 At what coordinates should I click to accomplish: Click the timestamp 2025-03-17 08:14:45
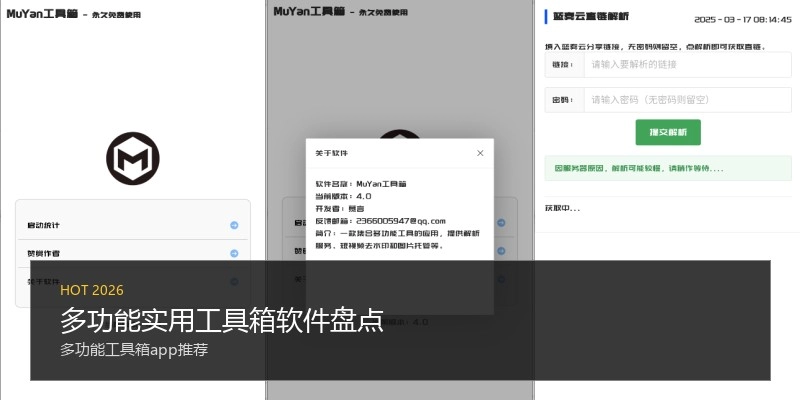743,20
